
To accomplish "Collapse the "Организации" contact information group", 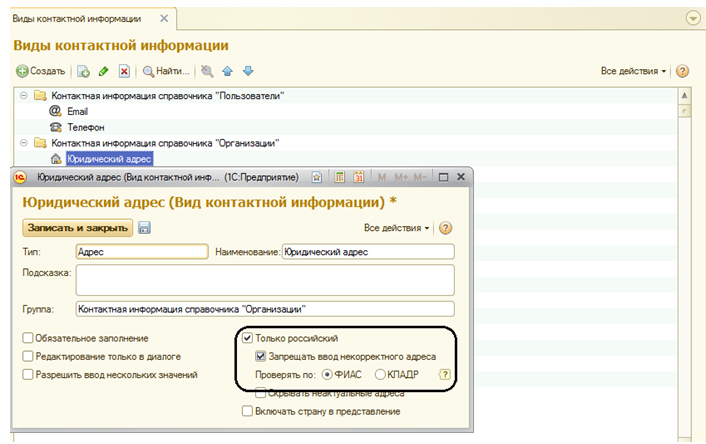I will pyautogui.click(x=23, y=143).
